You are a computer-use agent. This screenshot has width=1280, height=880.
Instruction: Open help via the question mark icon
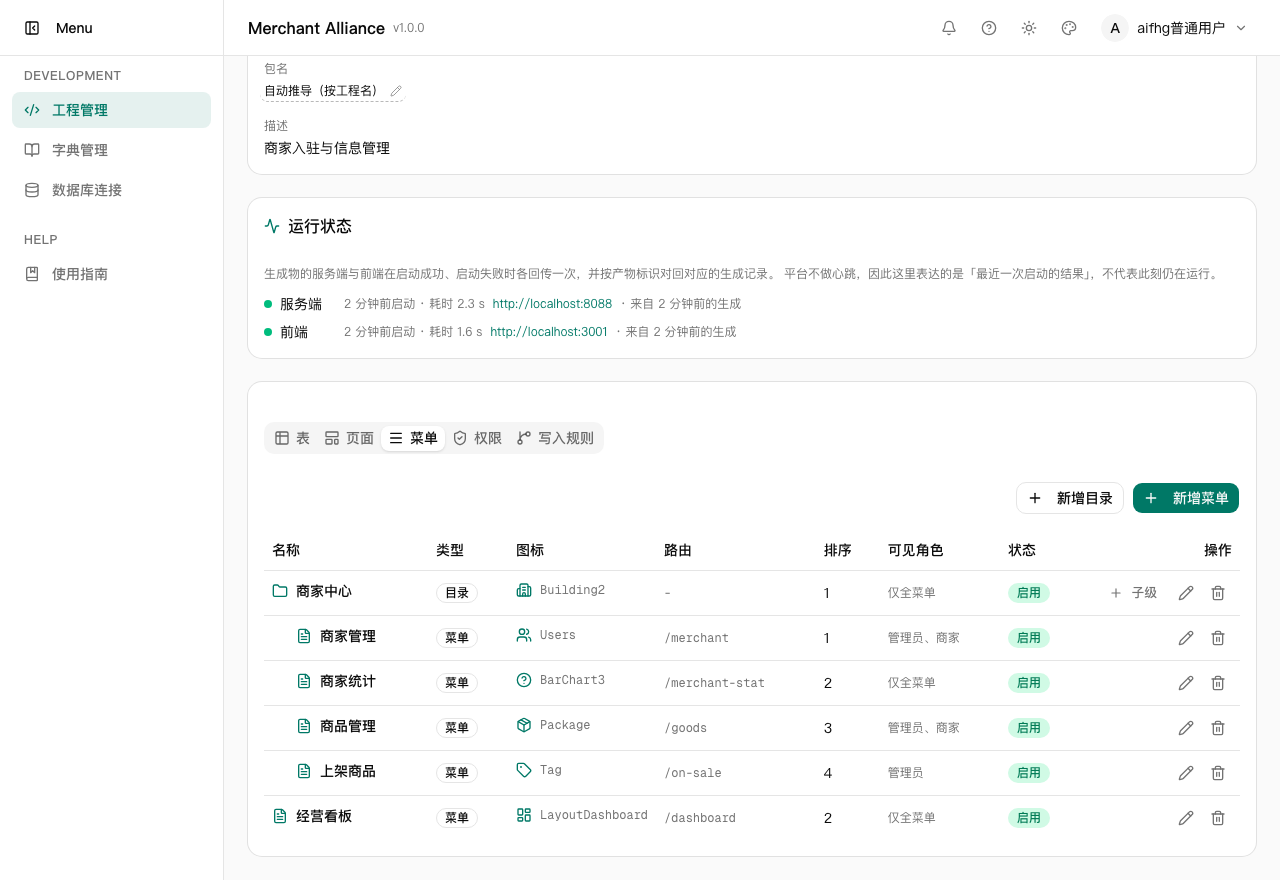(989, 28)
